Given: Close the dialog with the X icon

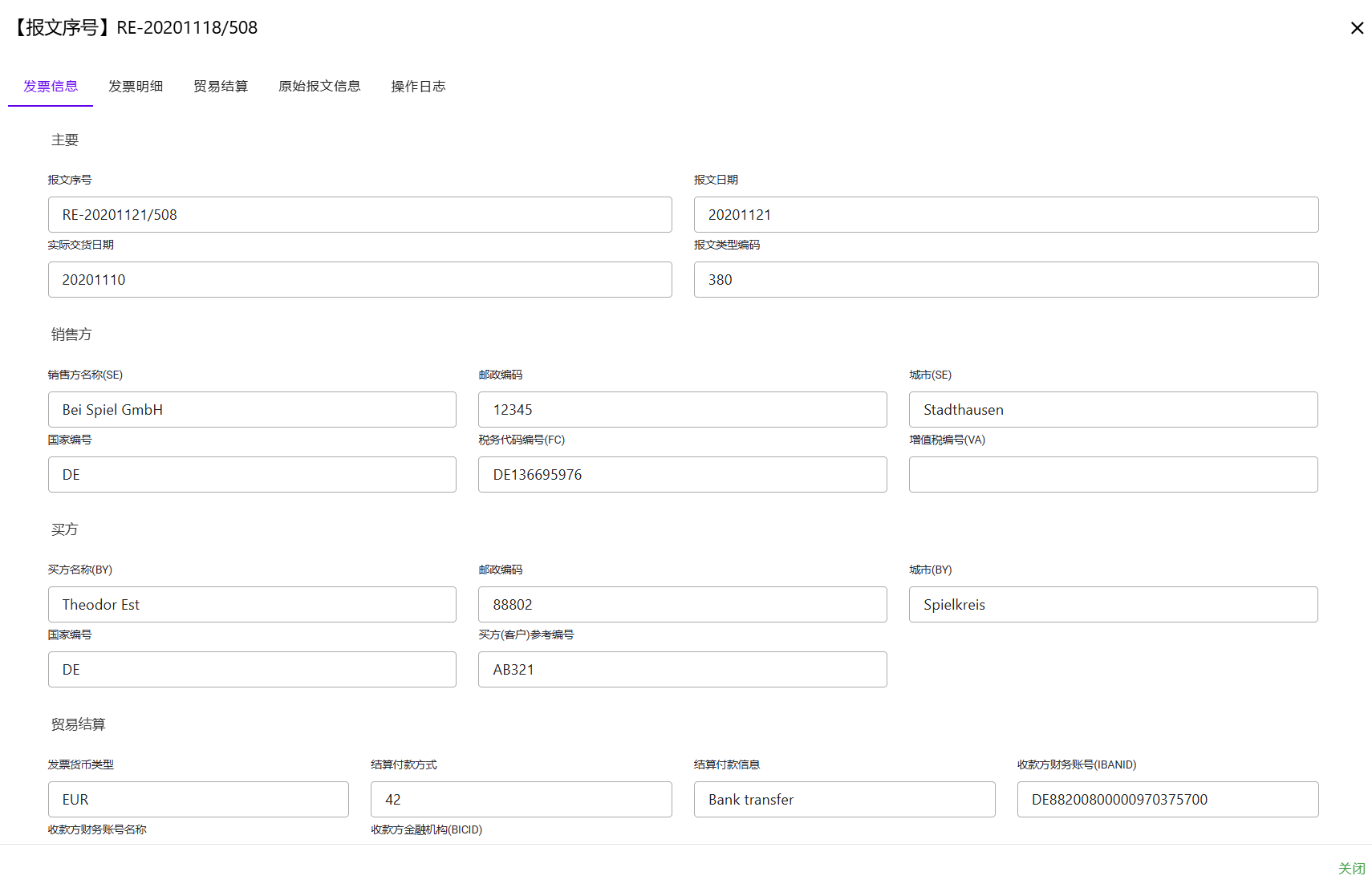Looking at the screenshot, I should 1357,28.
